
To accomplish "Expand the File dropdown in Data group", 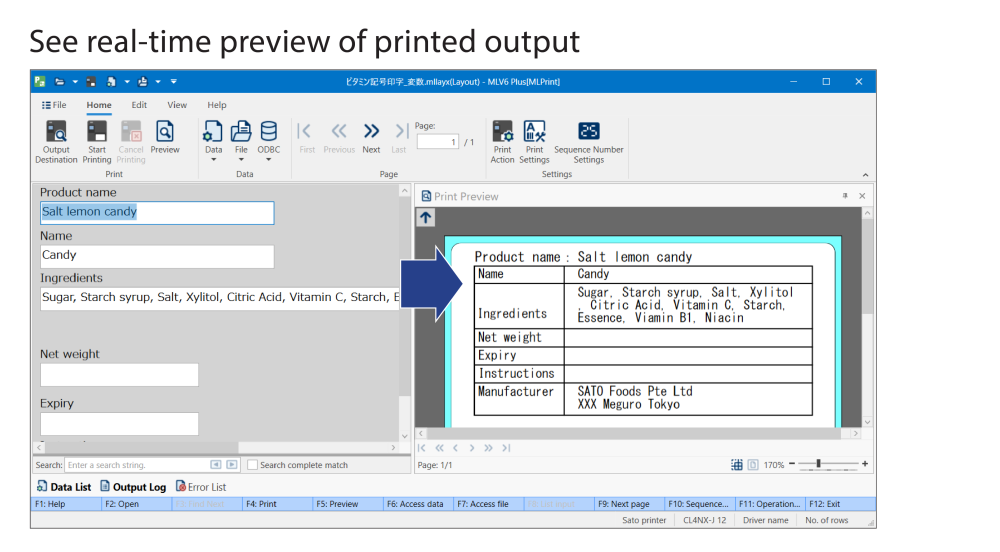I will [x=241, y=160].
